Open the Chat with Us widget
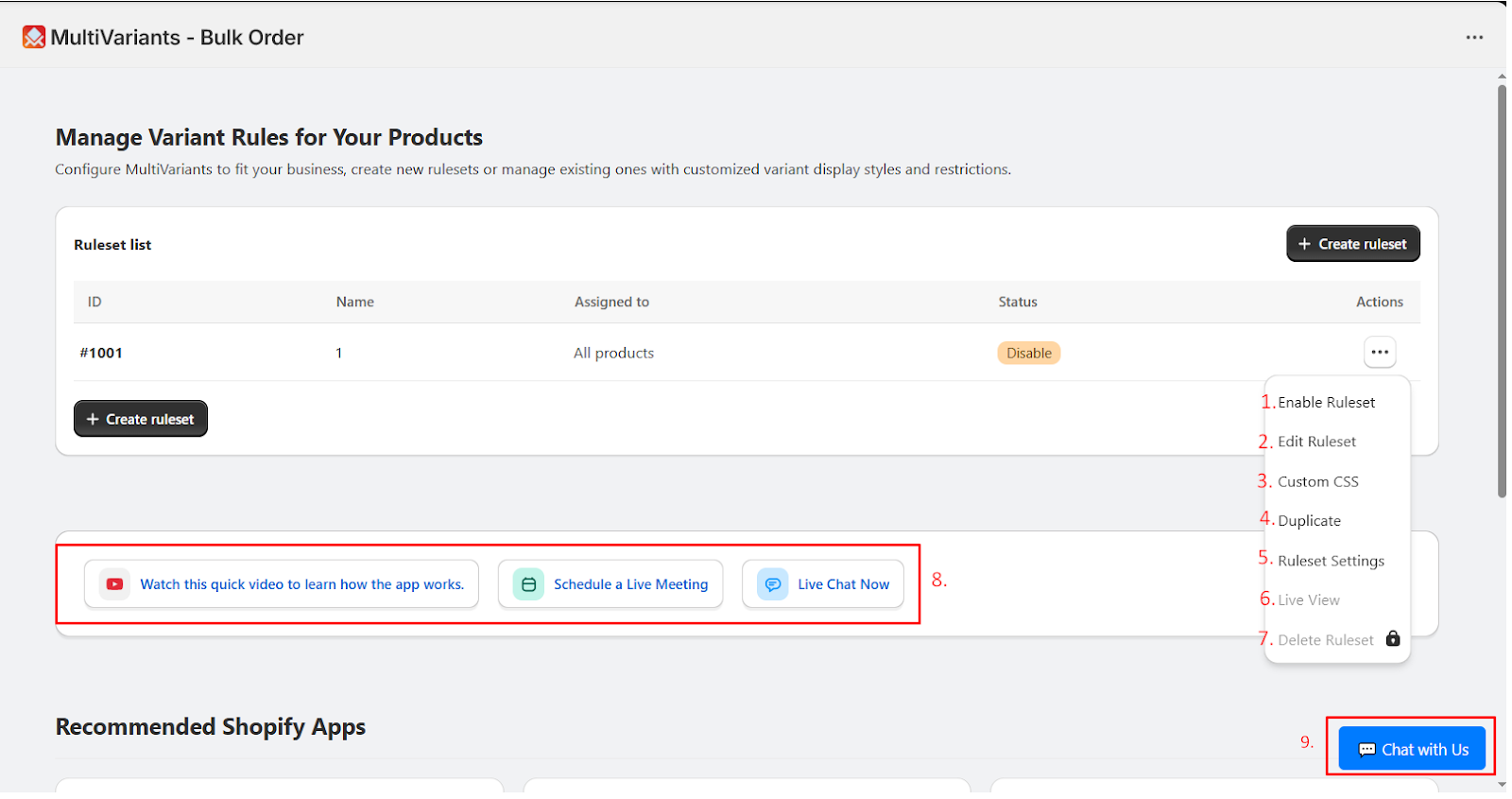 point(1412,749)
